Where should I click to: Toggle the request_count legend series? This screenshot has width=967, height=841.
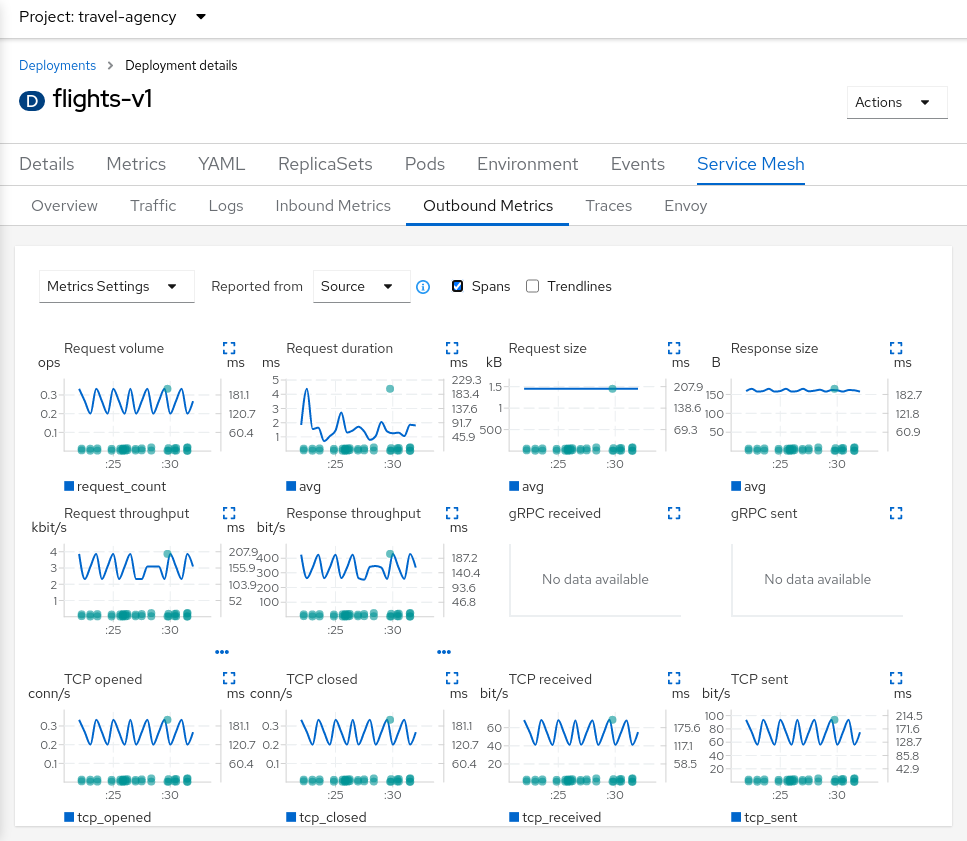(x=114, y=486)
